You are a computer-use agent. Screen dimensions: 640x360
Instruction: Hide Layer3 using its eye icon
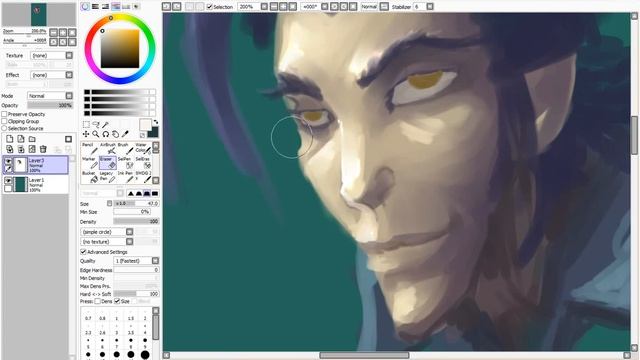coord(8,162)
